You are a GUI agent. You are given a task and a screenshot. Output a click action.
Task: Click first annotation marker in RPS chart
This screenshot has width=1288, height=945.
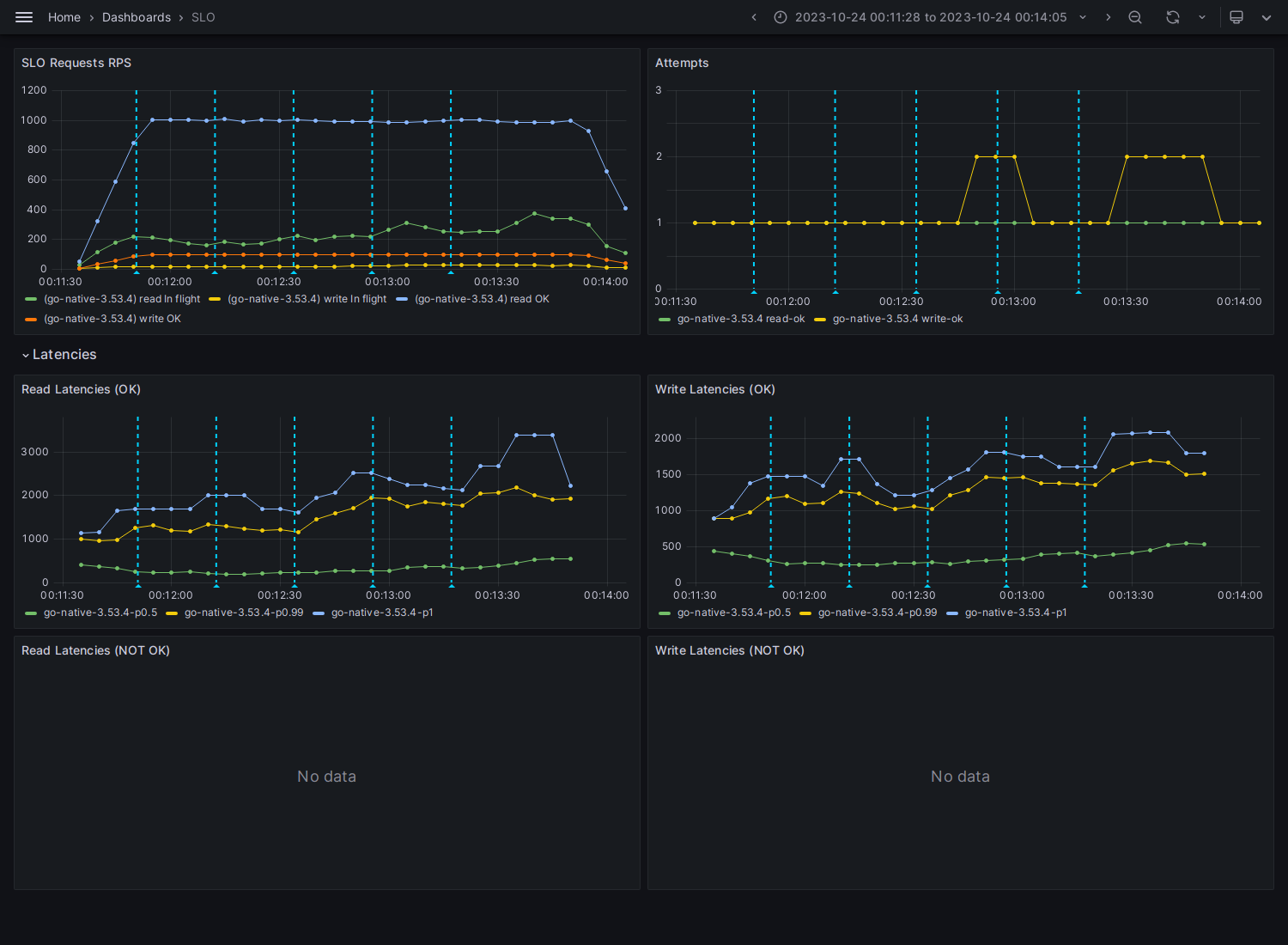[x=136, y=272]
